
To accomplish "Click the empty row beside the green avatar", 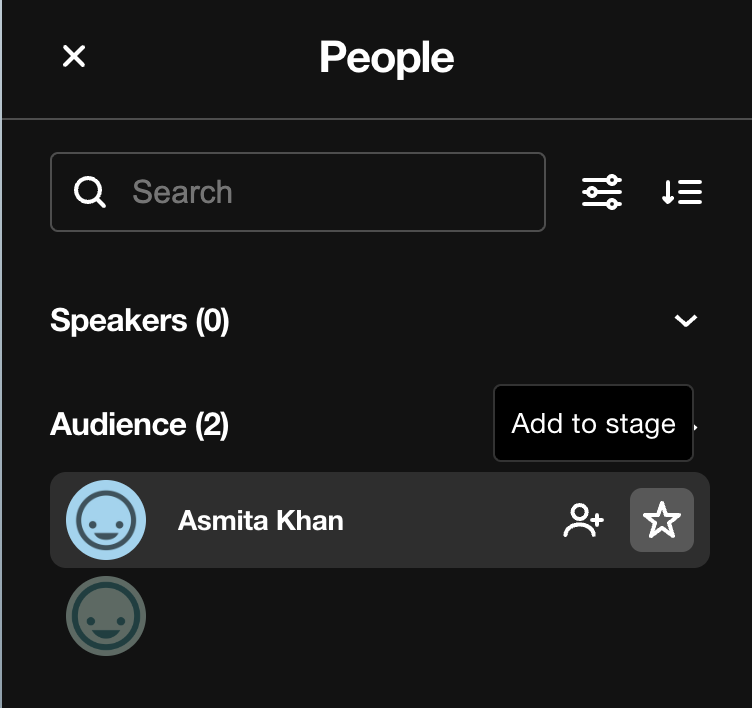I will (427, 616).
